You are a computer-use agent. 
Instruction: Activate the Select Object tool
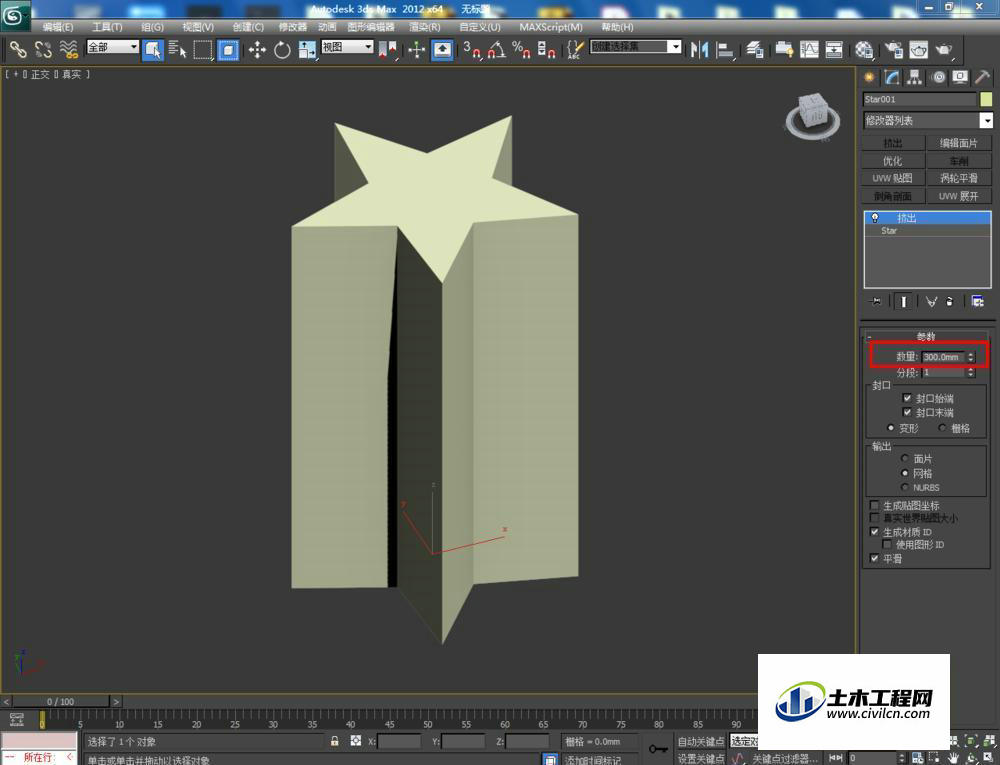tap(153, 50)
